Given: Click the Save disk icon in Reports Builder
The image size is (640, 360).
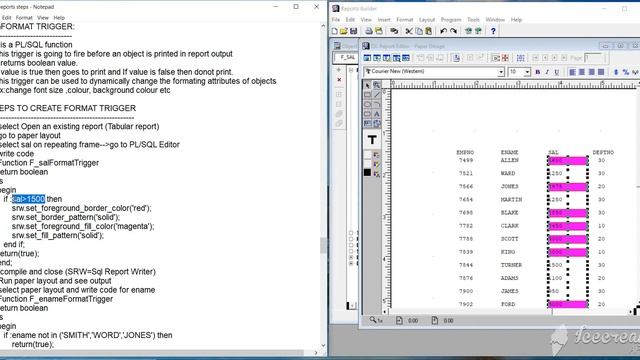Looking at the screenshot, I should 353,31.
